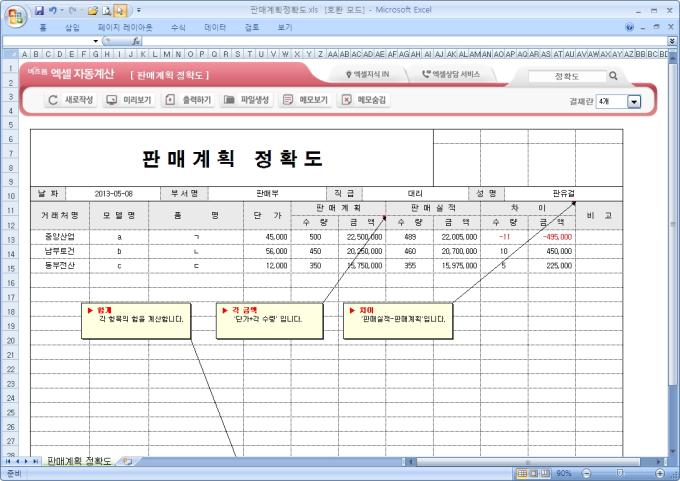Click the difference amount 450,000
Viewport: 680px width, 481px height.
pos(552,251)
